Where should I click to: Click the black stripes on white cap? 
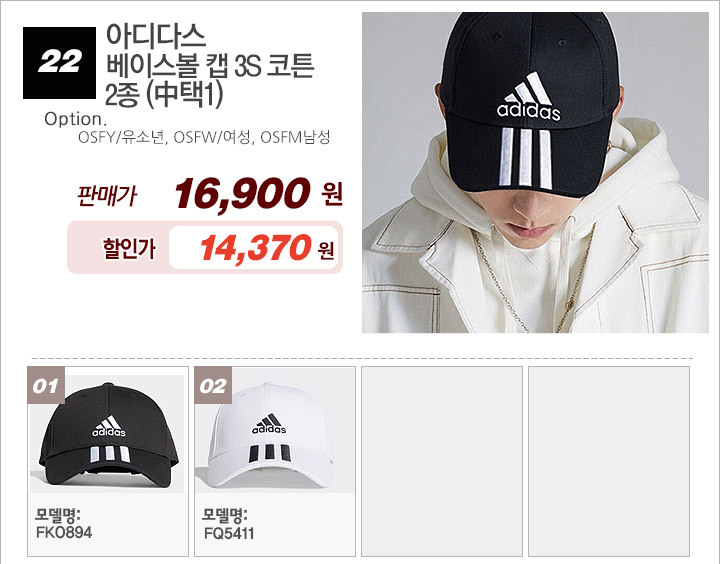click(x=270, y=453)
